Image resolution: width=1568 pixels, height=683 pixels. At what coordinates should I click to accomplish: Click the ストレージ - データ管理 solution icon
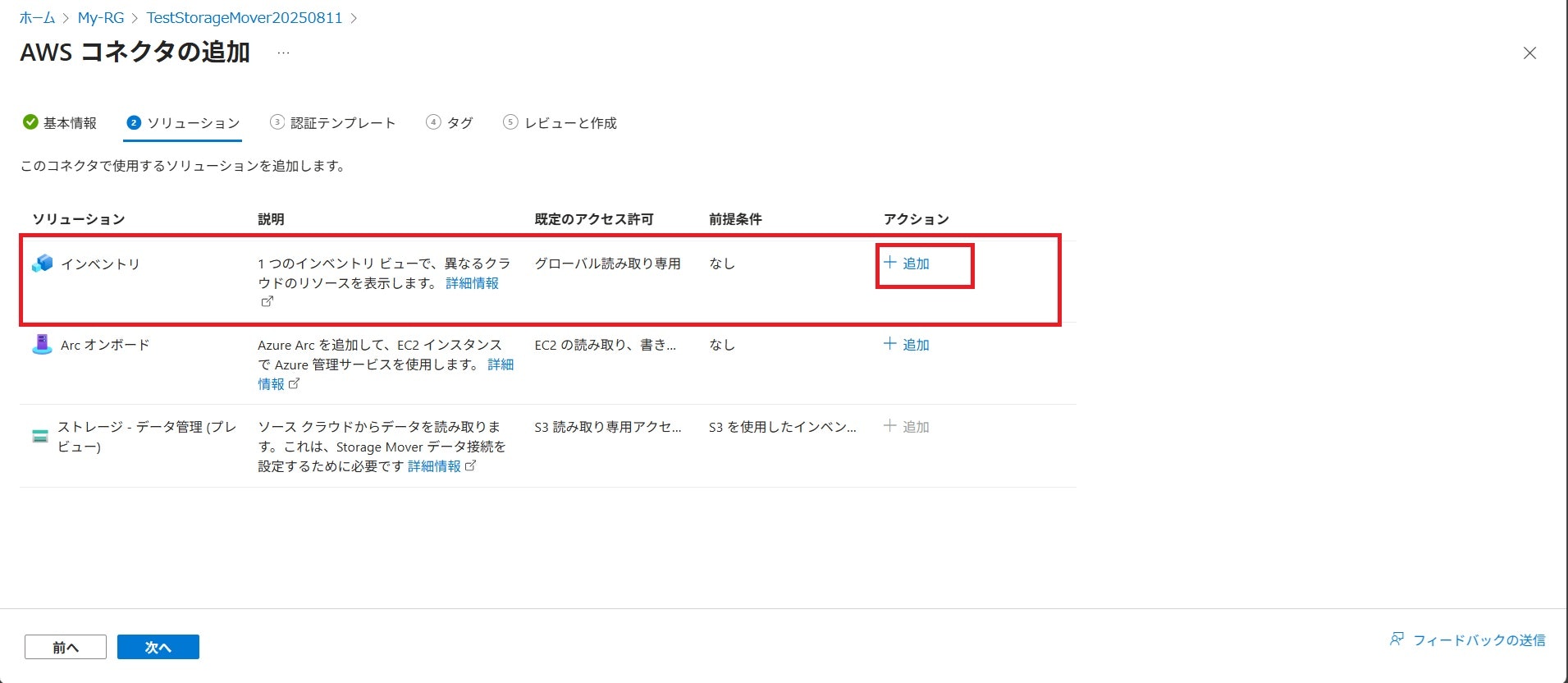click(x=40, y=436)
